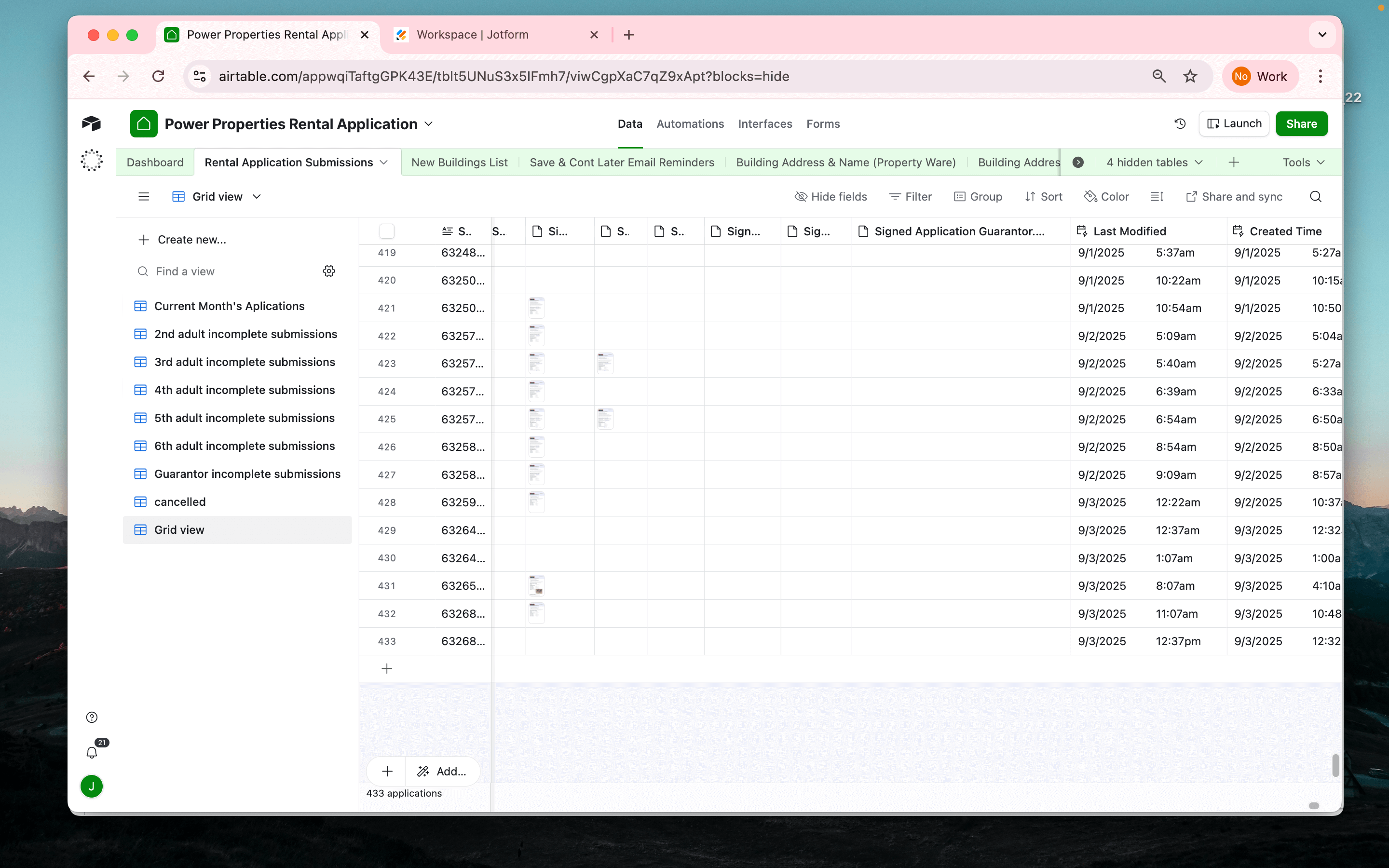Select Guarantor incomplete submissions view
This screenshot has height=868, width=1389.
tap(237, 474)
